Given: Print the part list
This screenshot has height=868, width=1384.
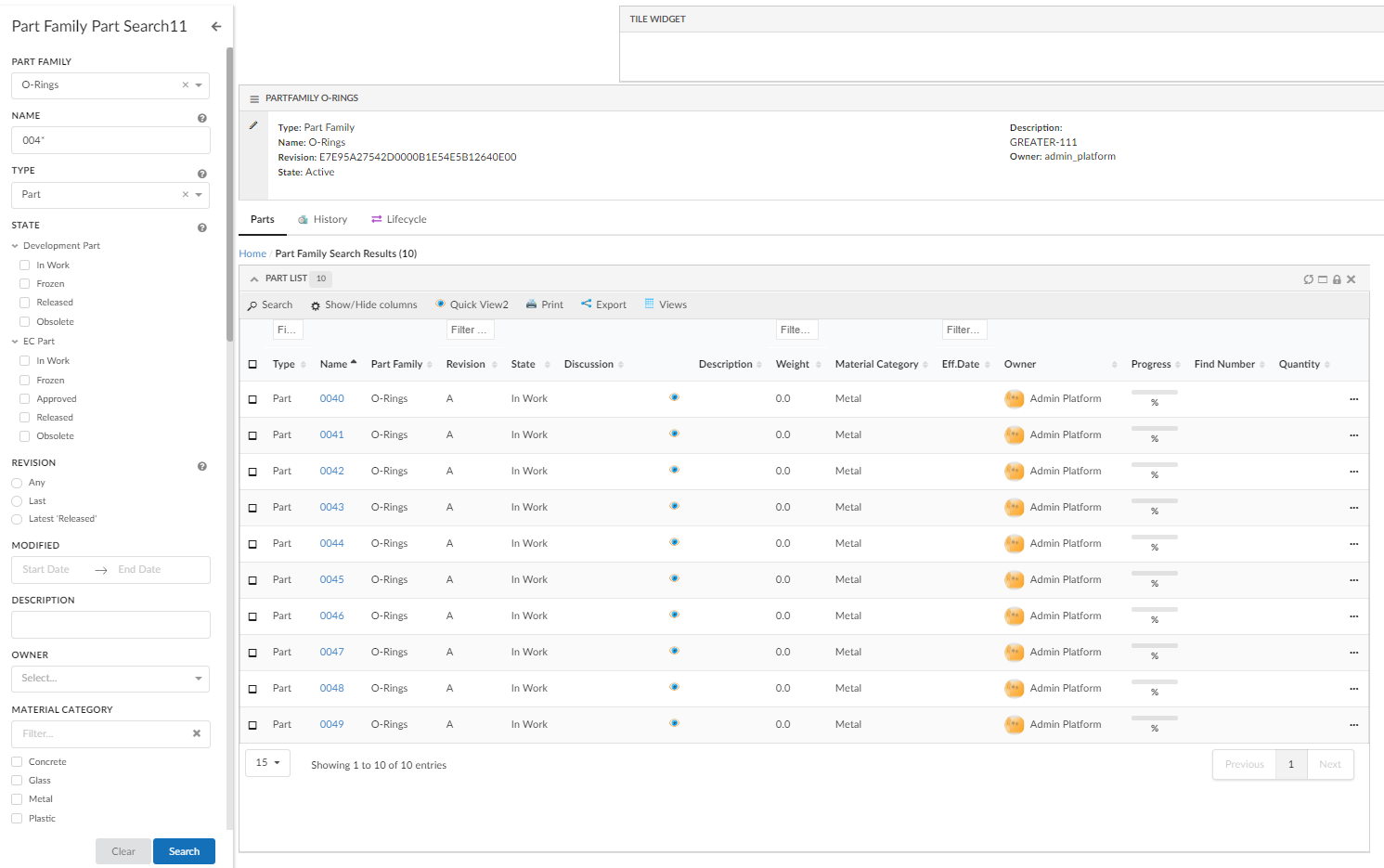Looking at the screenshot, I should tap(545, 304).
